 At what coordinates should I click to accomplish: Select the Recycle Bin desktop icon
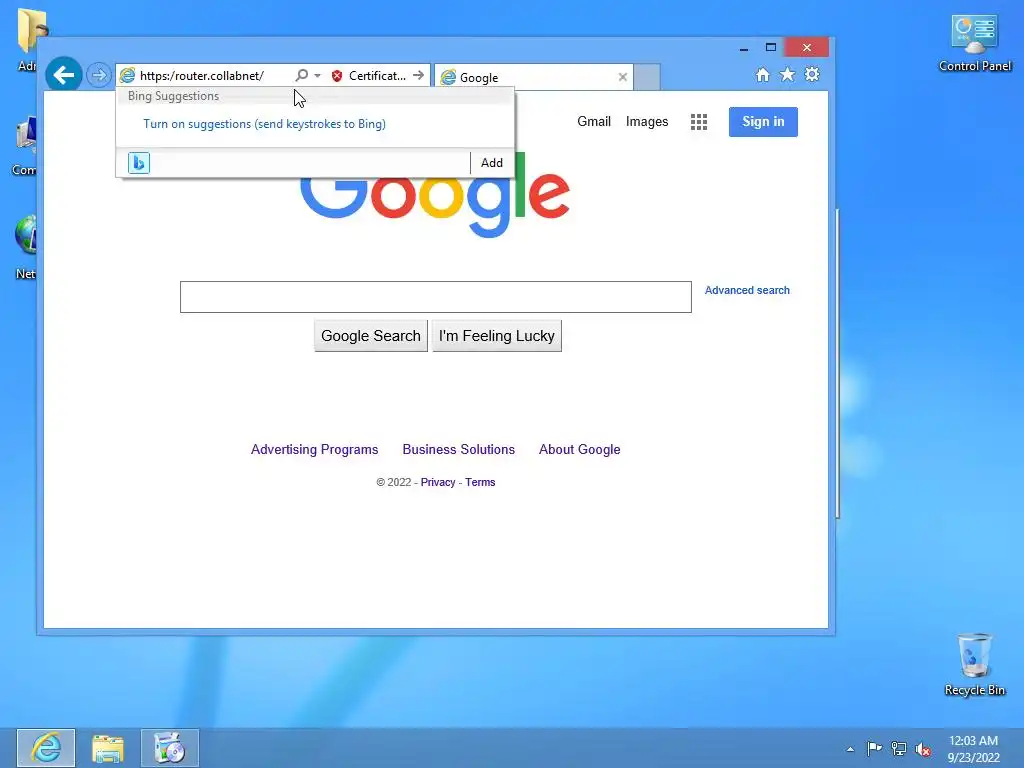(974, 664)
